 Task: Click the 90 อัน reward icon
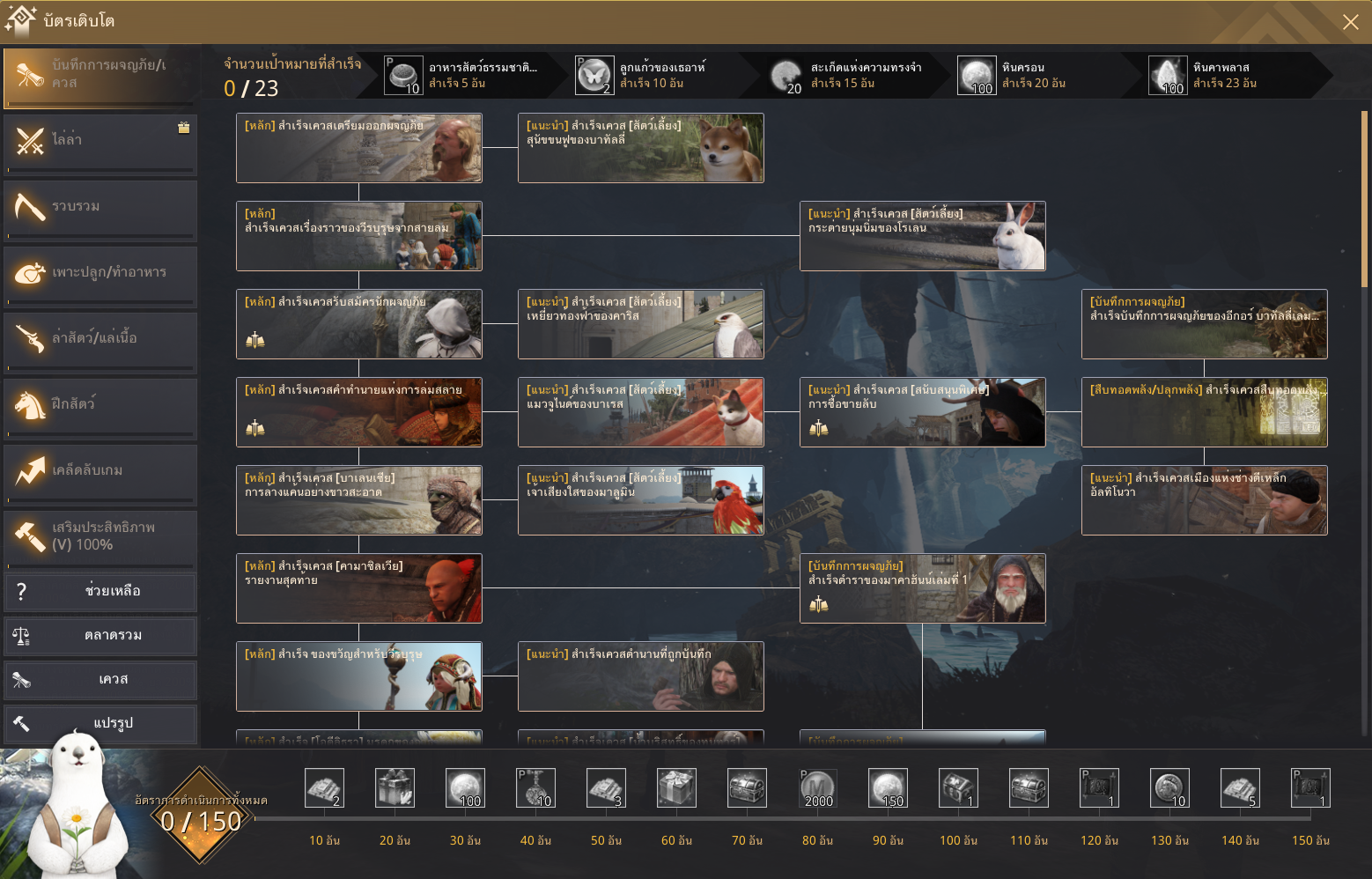(x=888, y=788)
